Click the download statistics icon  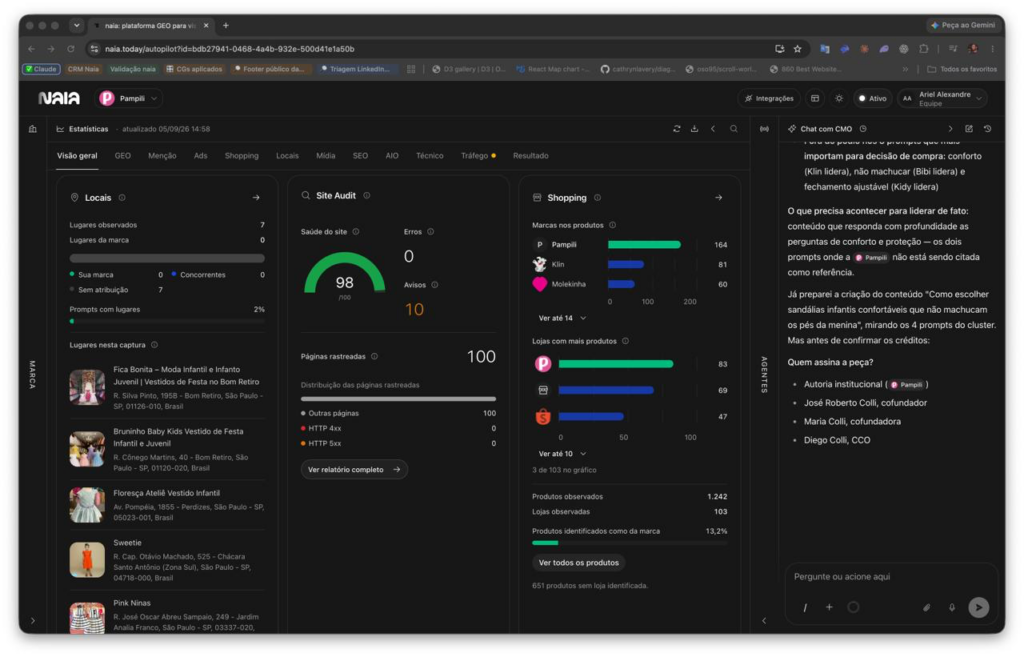pos(694,129)
